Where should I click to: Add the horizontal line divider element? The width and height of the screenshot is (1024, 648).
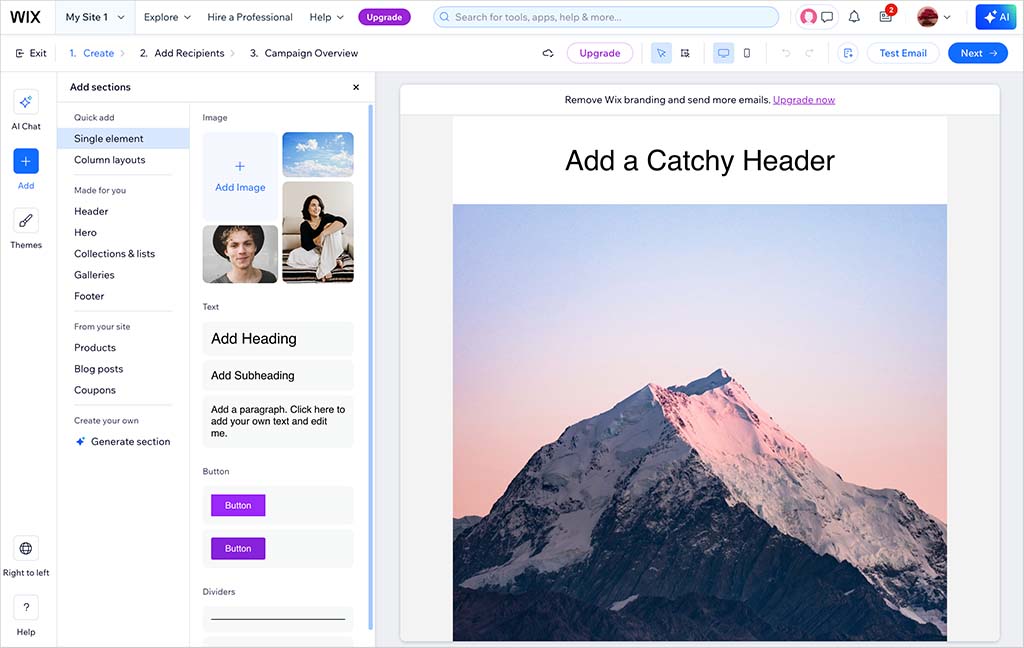278,619
